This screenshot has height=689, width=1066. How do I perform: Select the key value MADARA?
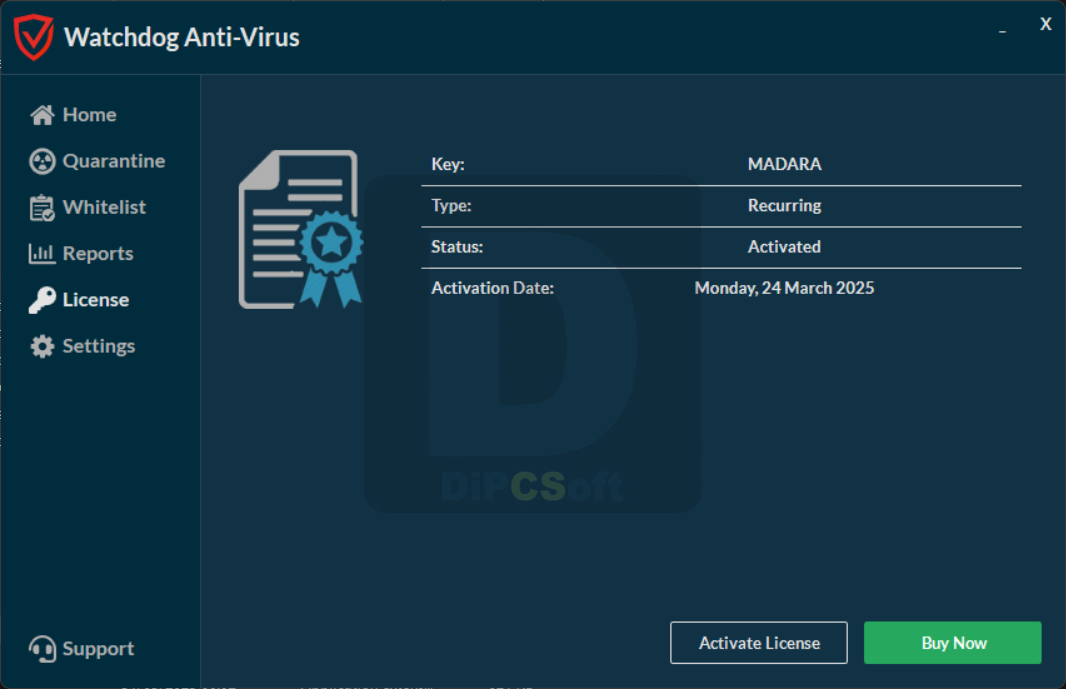coord(785,165)
